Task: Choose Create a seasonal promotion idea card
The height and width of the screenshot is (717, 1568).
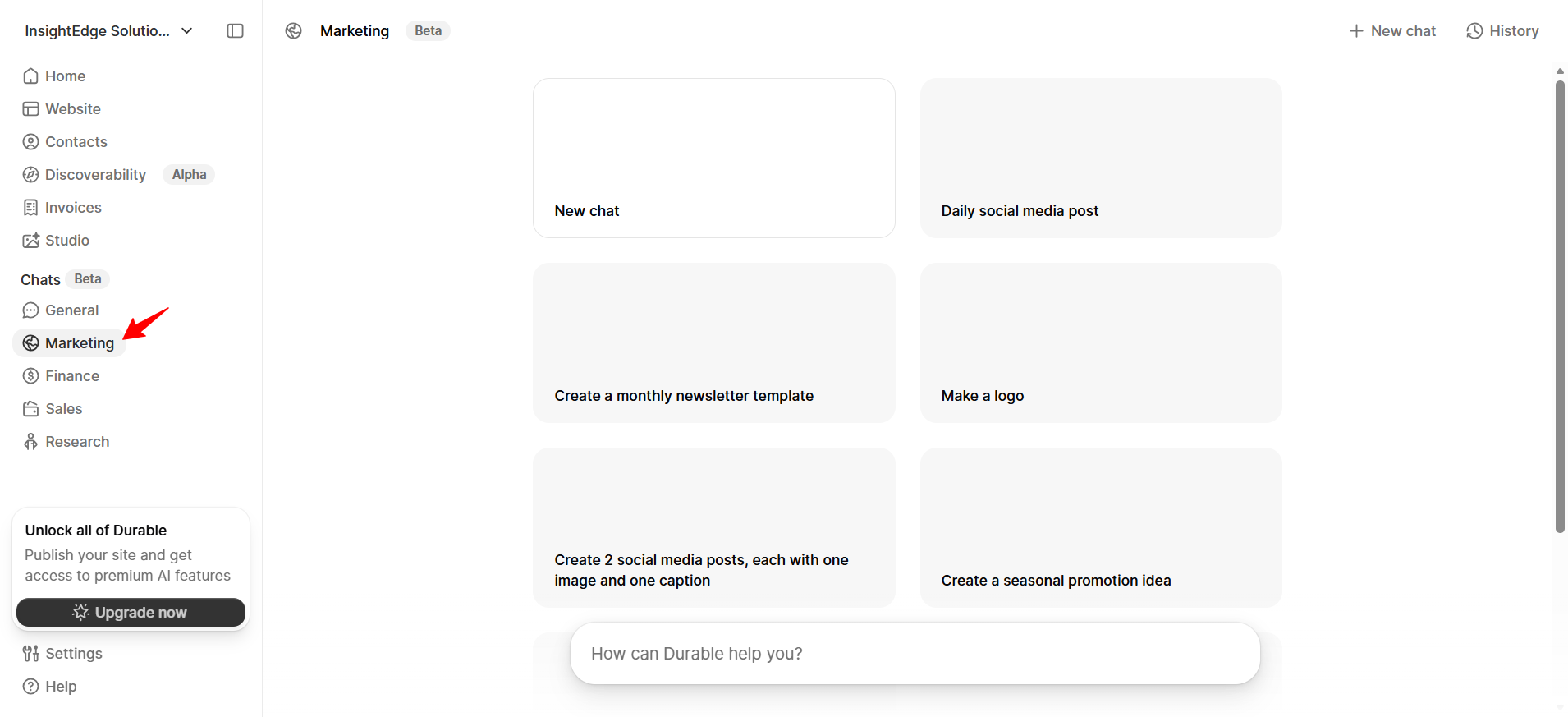Action: [x=1101, y=528]
